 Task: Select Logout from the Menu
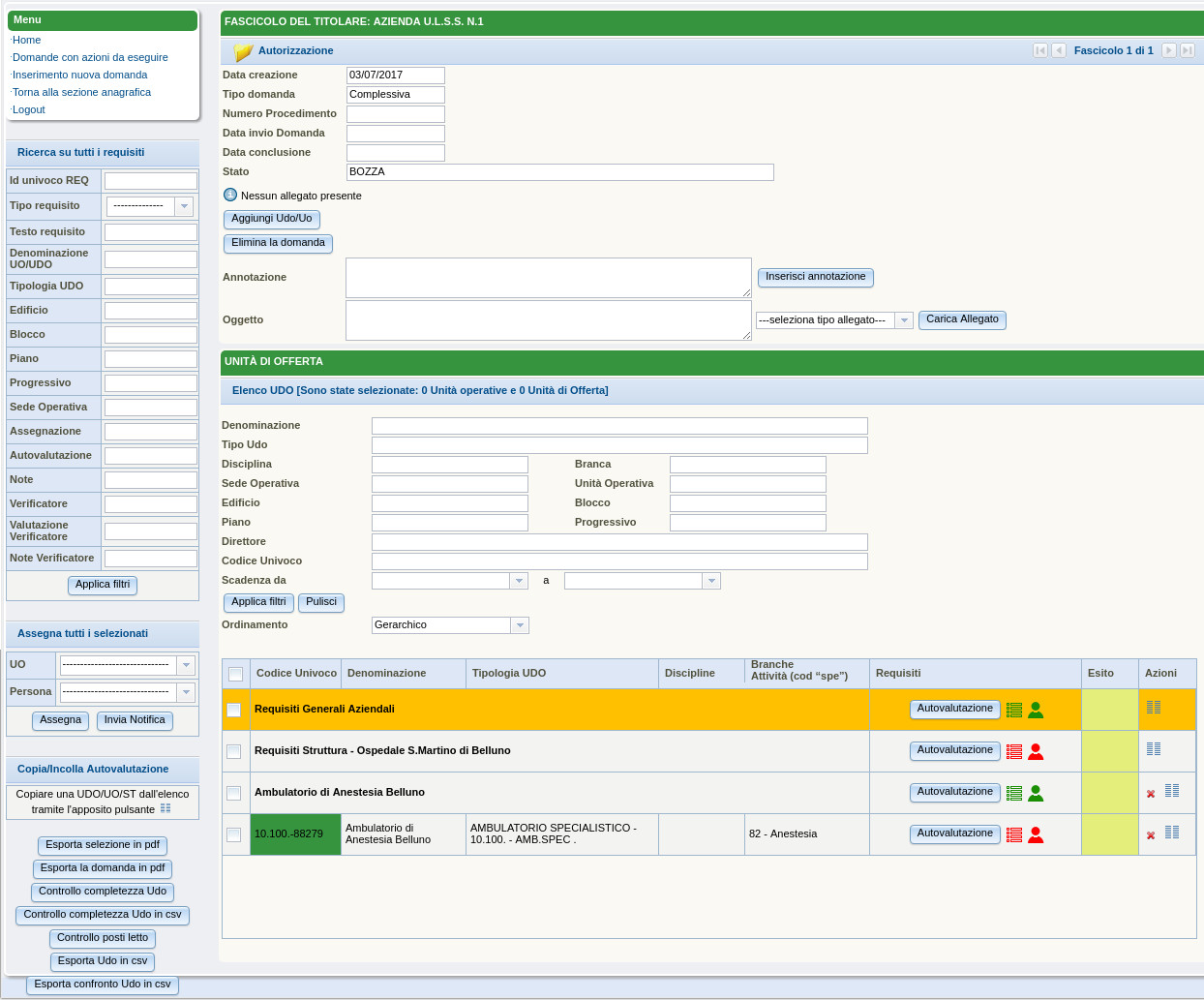[29, 109]
